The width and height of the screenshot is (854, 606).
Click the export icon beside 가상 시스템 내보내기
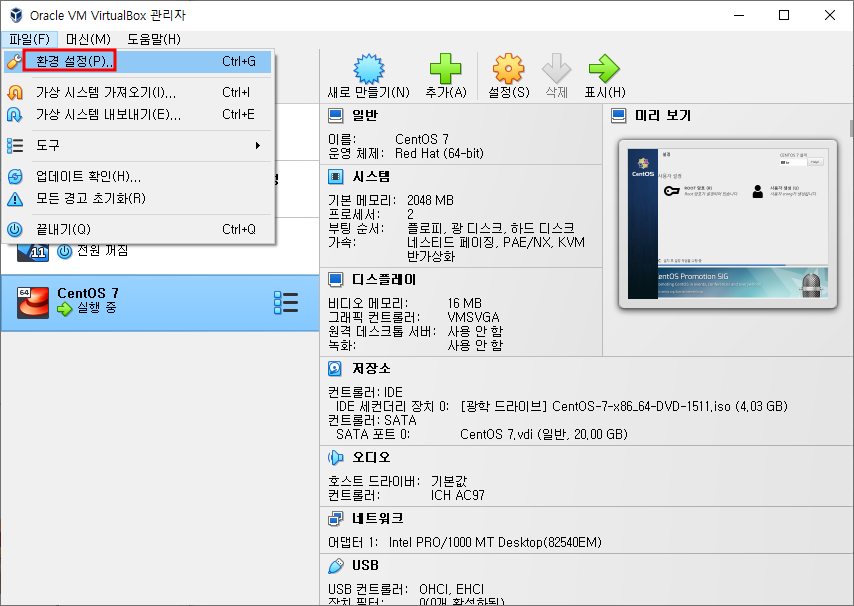tap(15, 114)
